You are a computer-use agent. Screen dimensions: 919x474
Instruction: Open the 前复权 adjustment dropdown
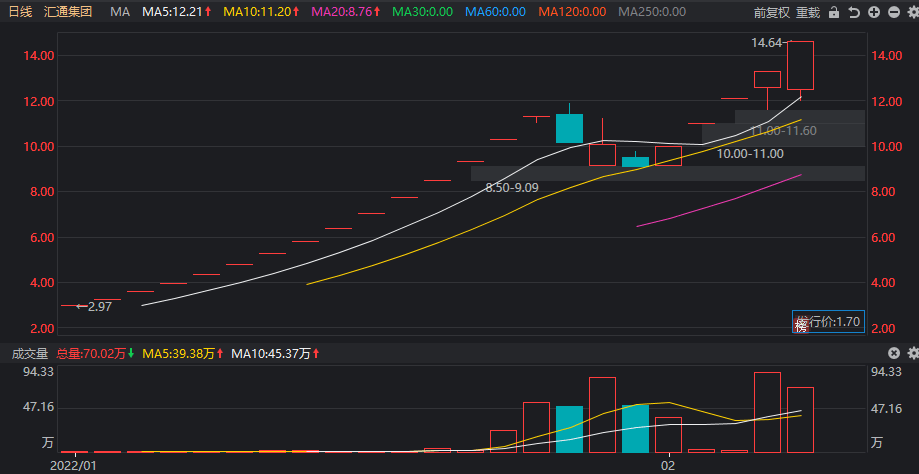pyautogui.click(x=772, y=12)
